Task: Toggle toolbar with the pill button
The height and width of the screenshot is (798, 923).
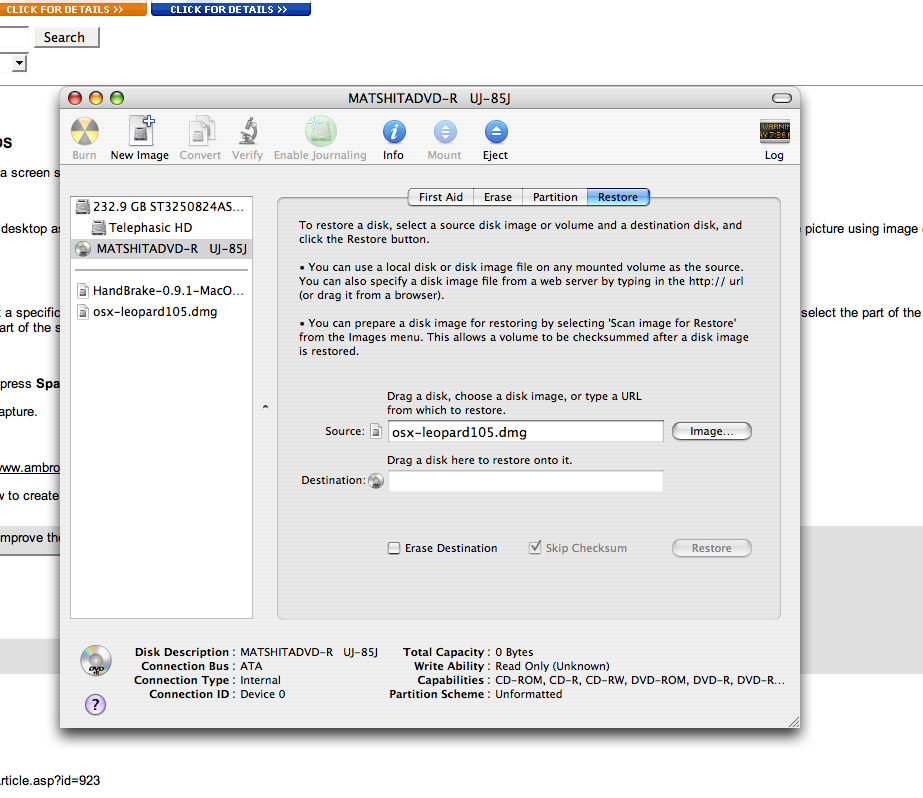Action: click(782, 98)
